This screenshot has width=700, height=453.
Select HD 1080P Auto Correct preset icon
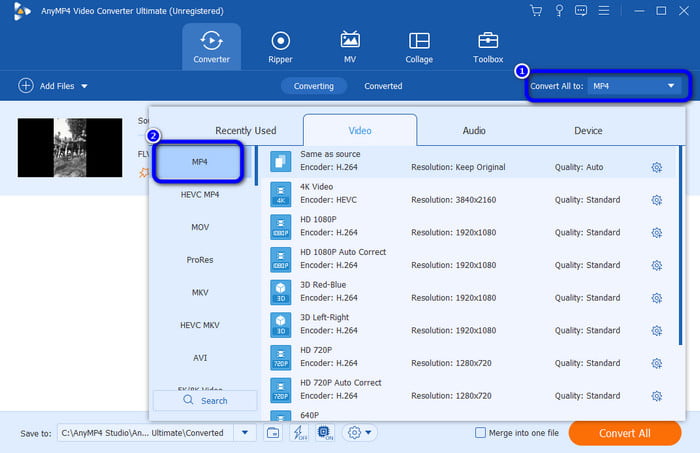(281, 259)
